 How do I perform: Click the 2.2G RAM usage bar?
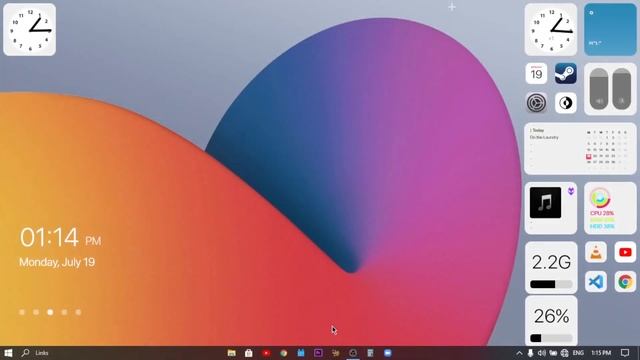[x=551, y=284]
